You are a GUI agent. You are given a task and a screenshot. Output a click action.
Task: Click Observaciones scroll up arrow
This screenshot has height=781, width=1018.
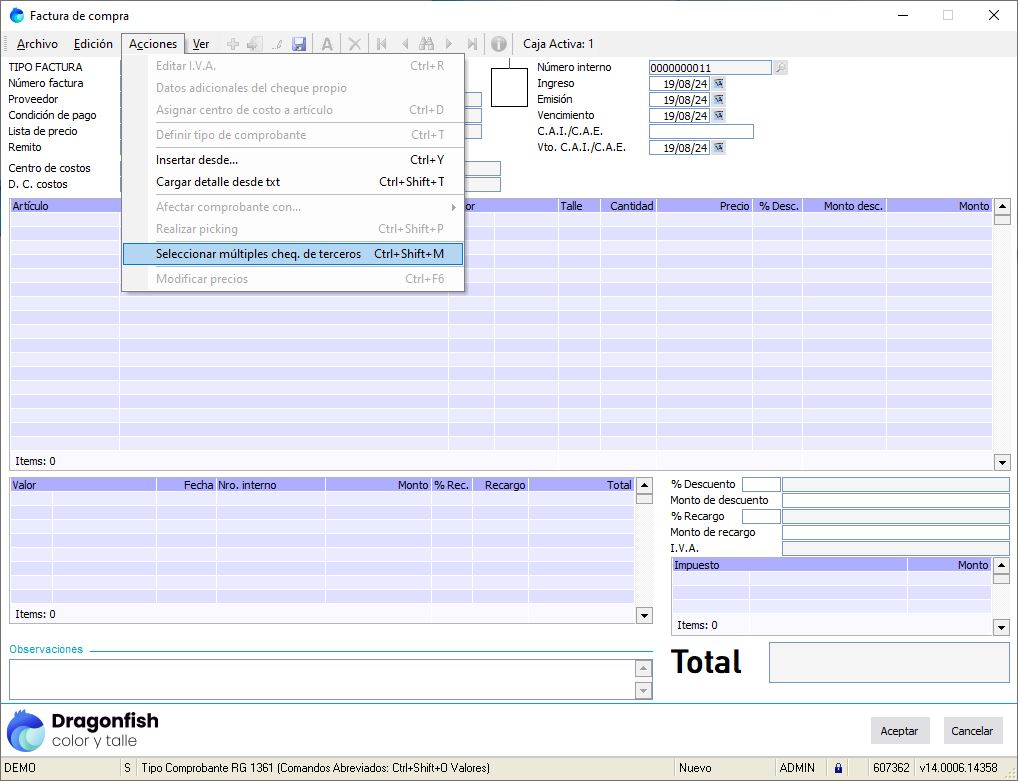point(643,669)
